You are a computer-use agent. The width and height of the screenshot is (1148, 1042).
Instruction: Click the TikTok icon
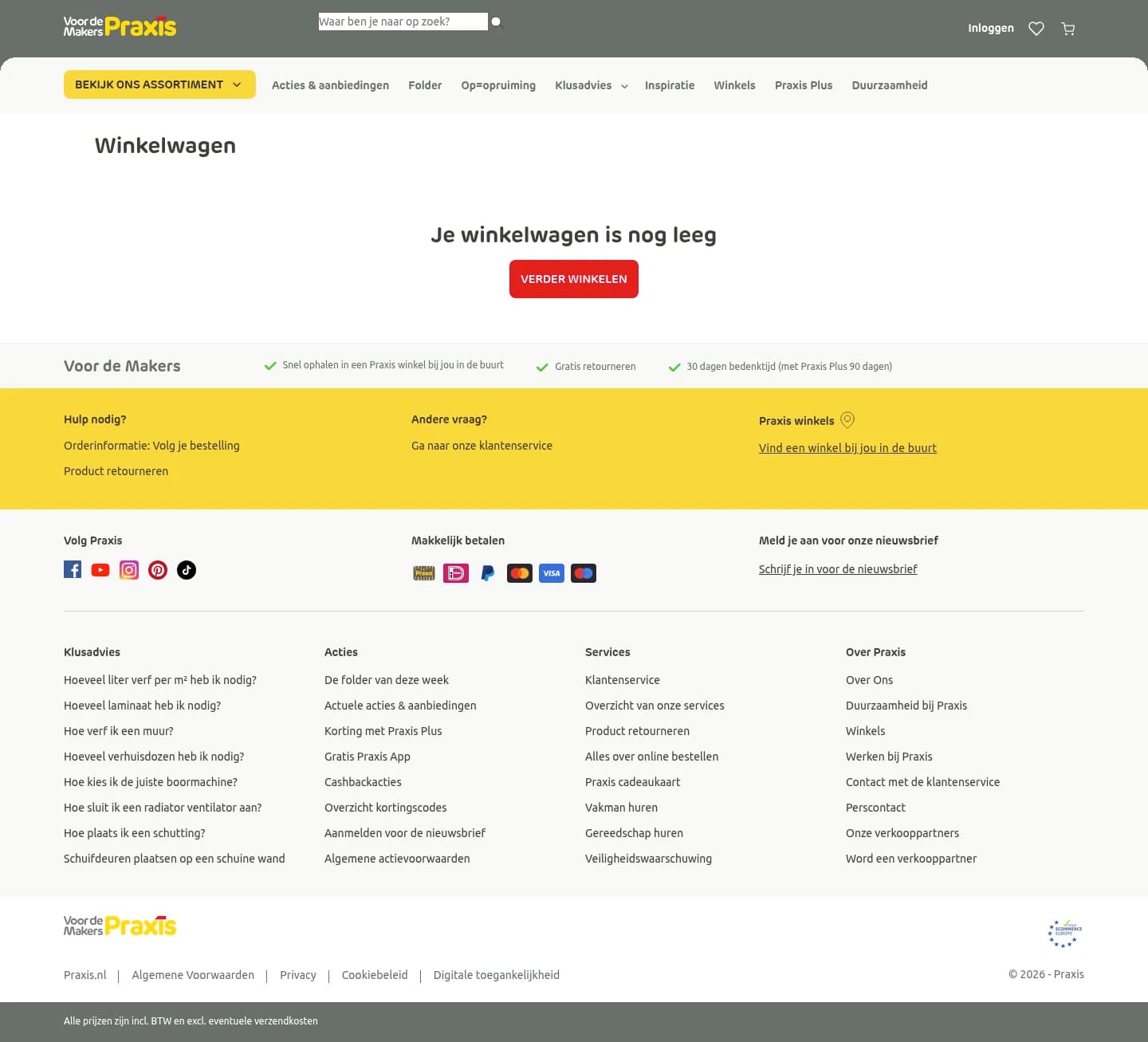(187, 569)
